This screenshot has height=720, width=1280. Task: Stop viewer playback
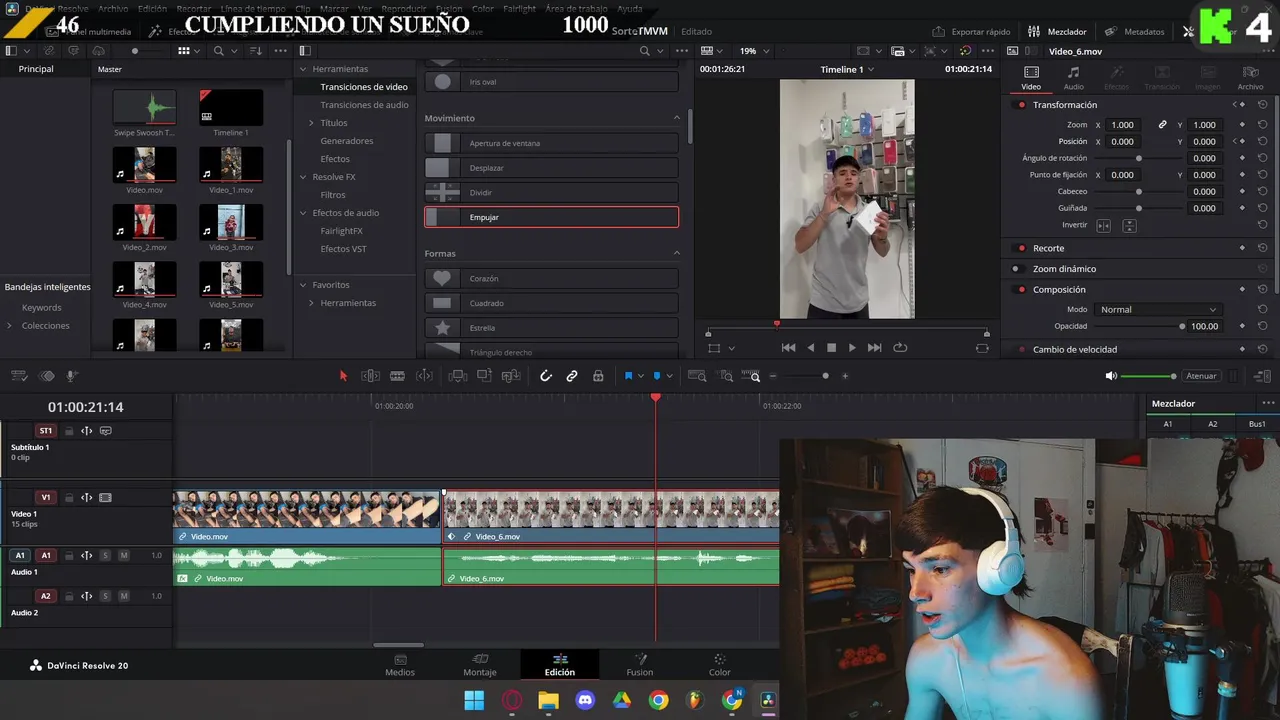(831, 348)
